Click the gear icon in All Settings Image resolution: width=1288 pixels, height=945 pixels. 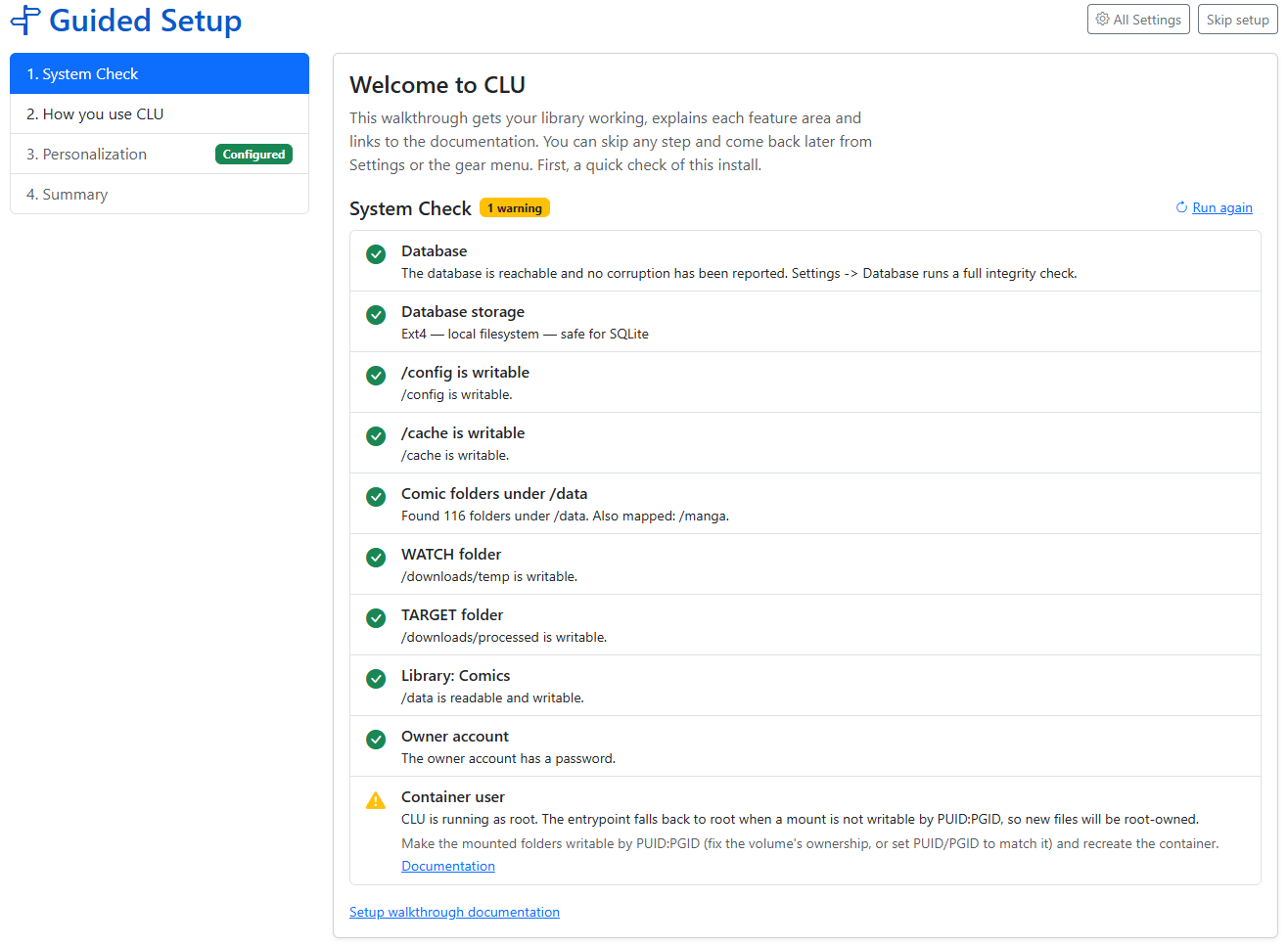(x=1103, y=19)
